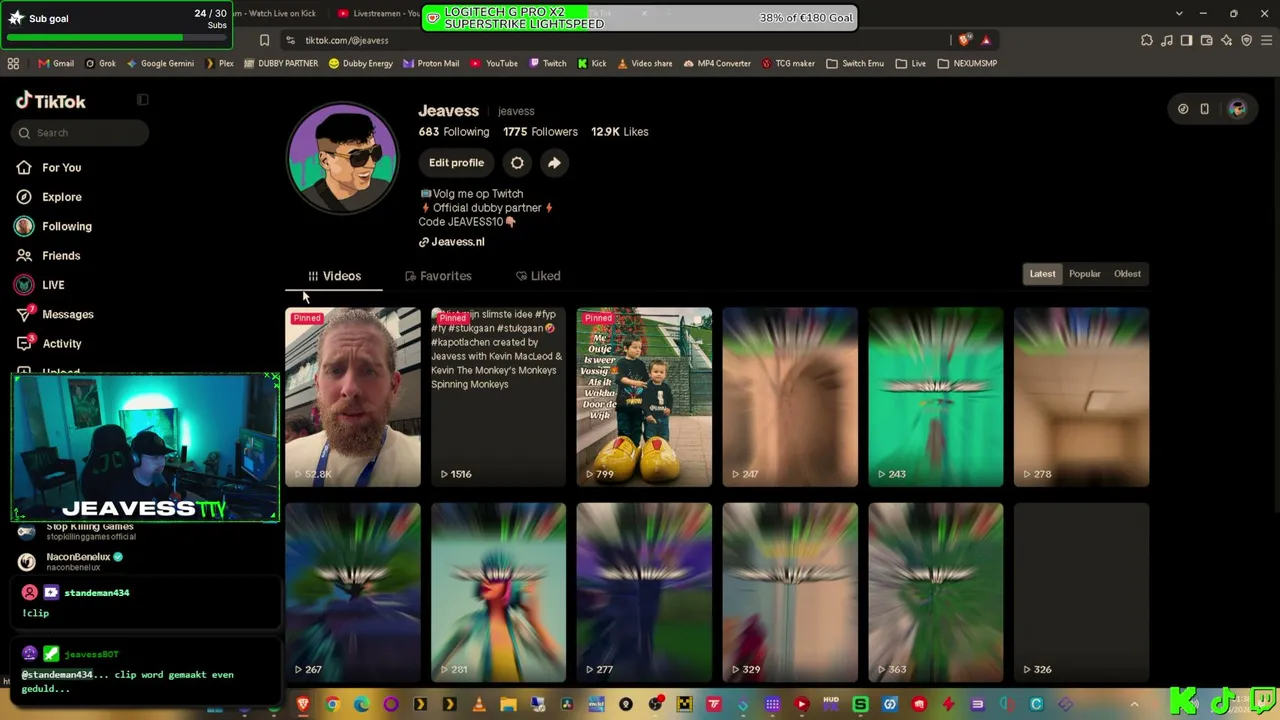Screen dimensions: 1280x720
Task: Collapse the TikTok sidebar panel icon
Action: click(142, 99)
